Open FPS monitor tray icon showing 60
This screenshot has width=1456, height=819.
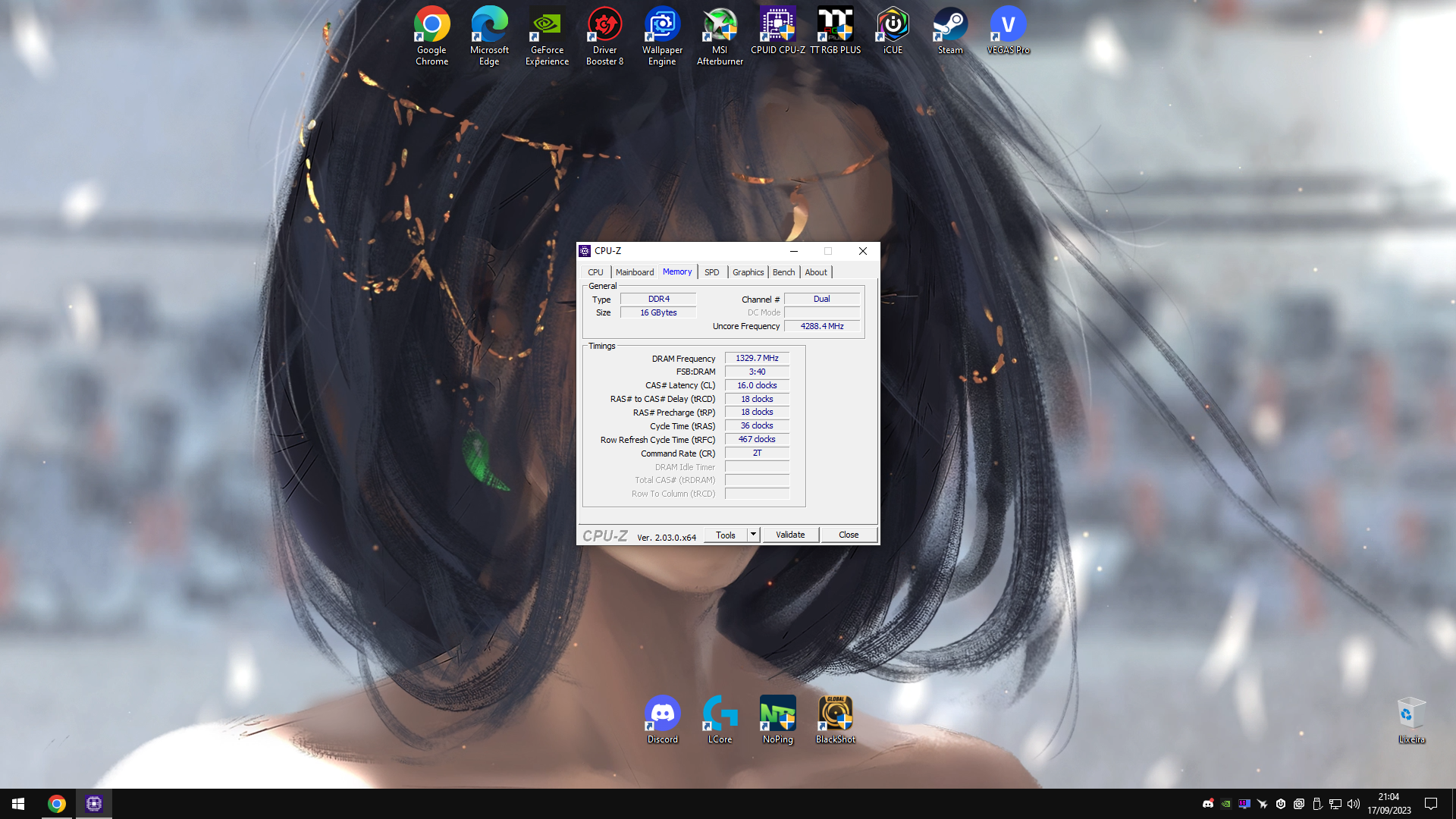point(1244,804)
